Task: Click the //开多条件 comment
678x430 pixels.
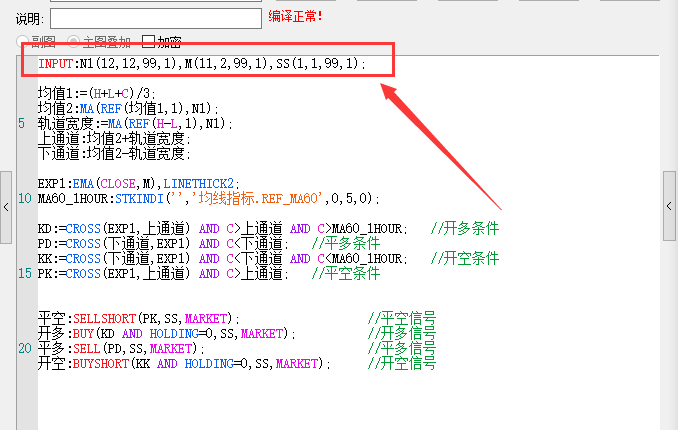Action: pyautogui.click(x=465, y=228)
